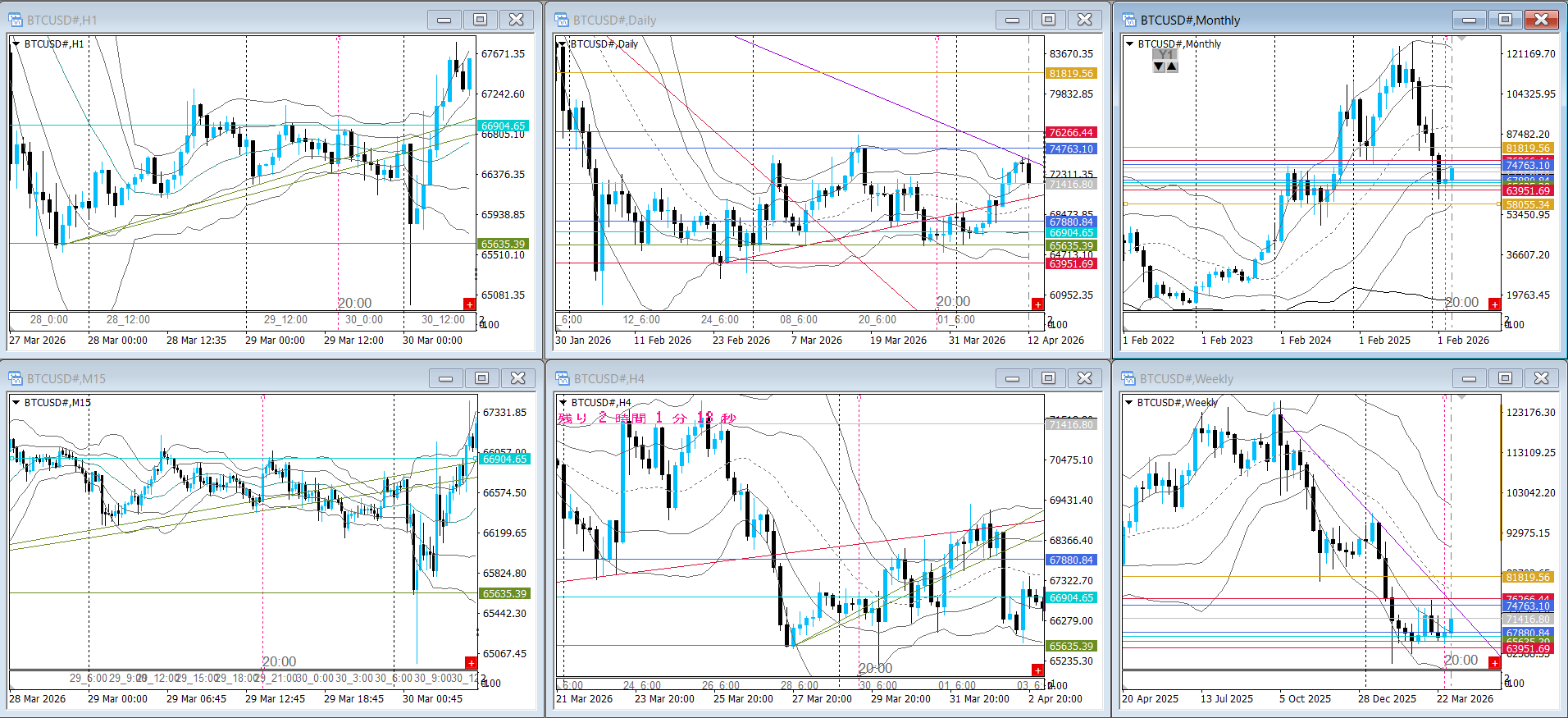Expand the triangle beside BTCUSD#,Weekly chart label
Screen dimensions: 1568x718
tap(1130, 403)
